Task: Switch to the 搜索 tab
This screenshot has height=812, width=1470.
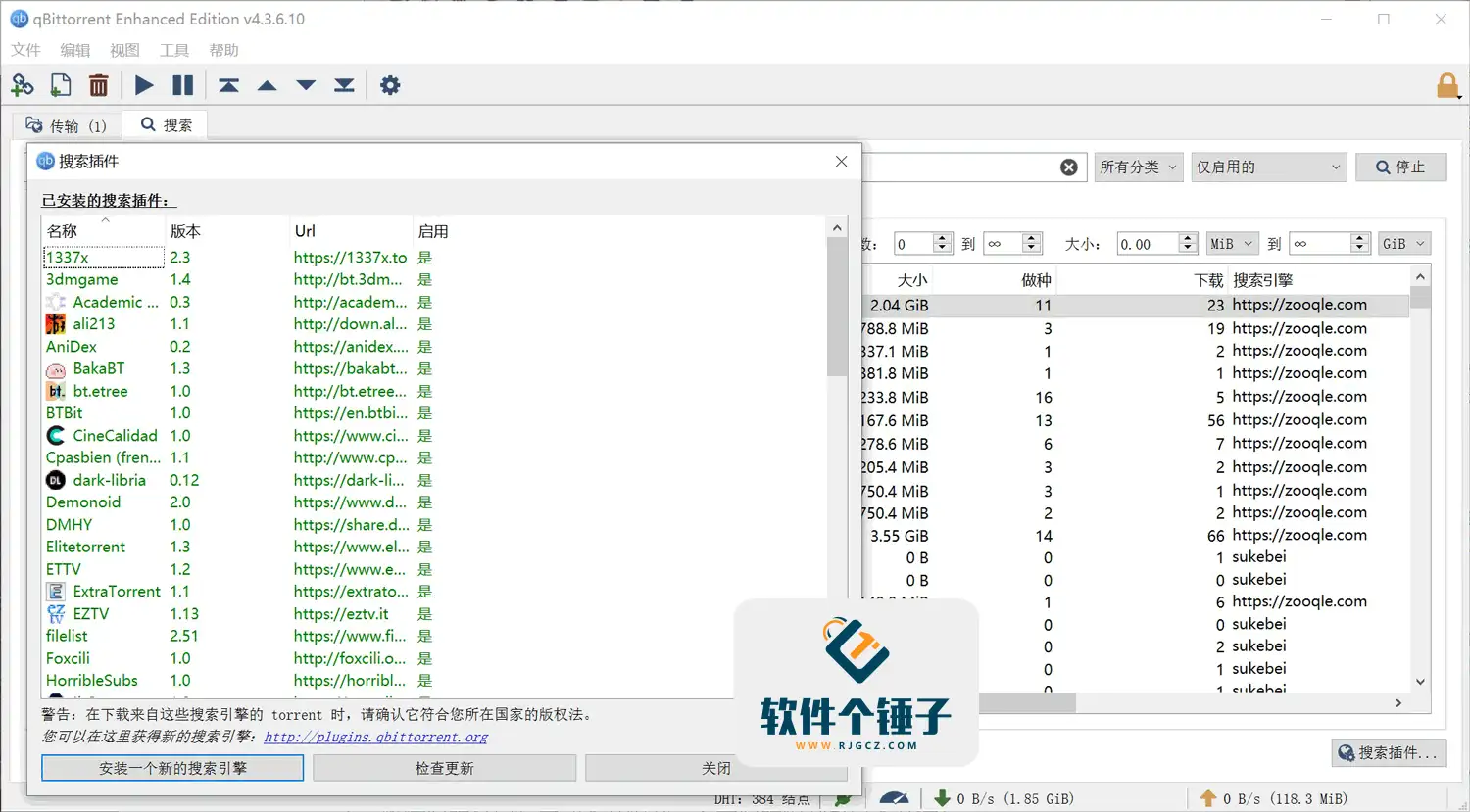Action: click(x=166, y=124)
